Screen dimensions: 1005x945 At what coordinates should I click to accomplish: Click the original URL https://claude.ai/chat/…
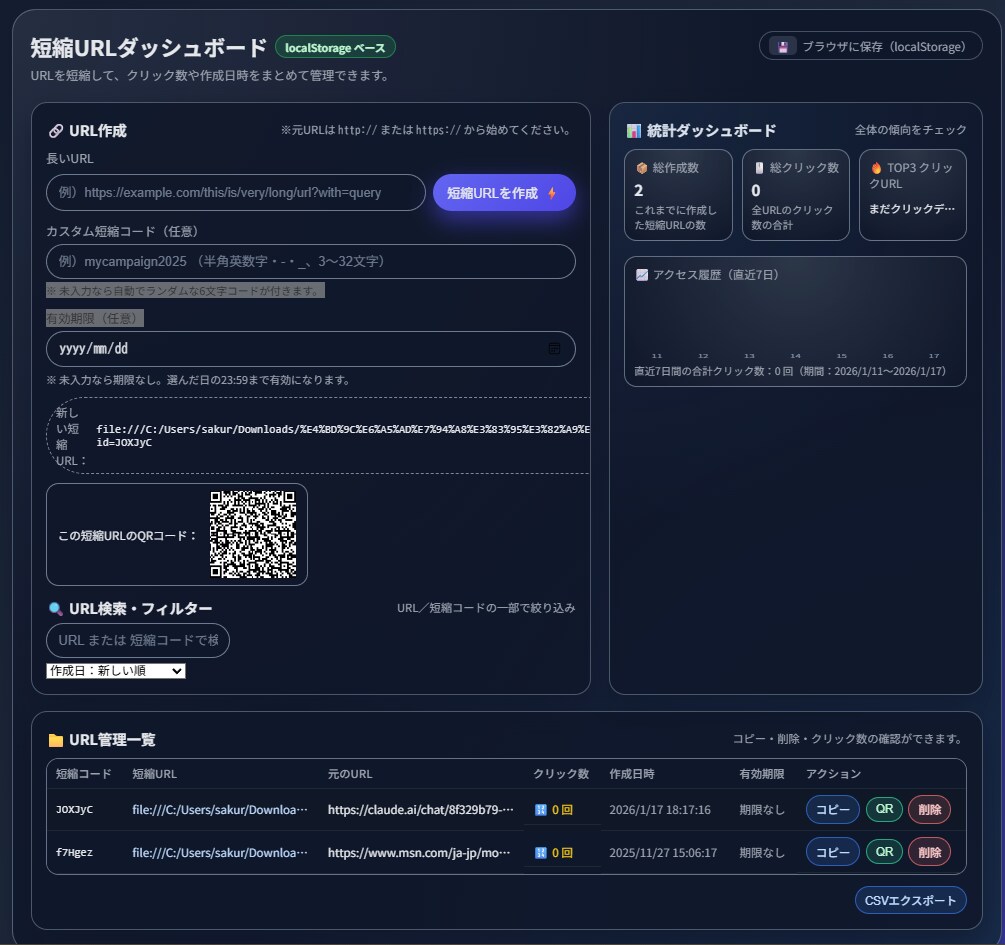point(420,810)
